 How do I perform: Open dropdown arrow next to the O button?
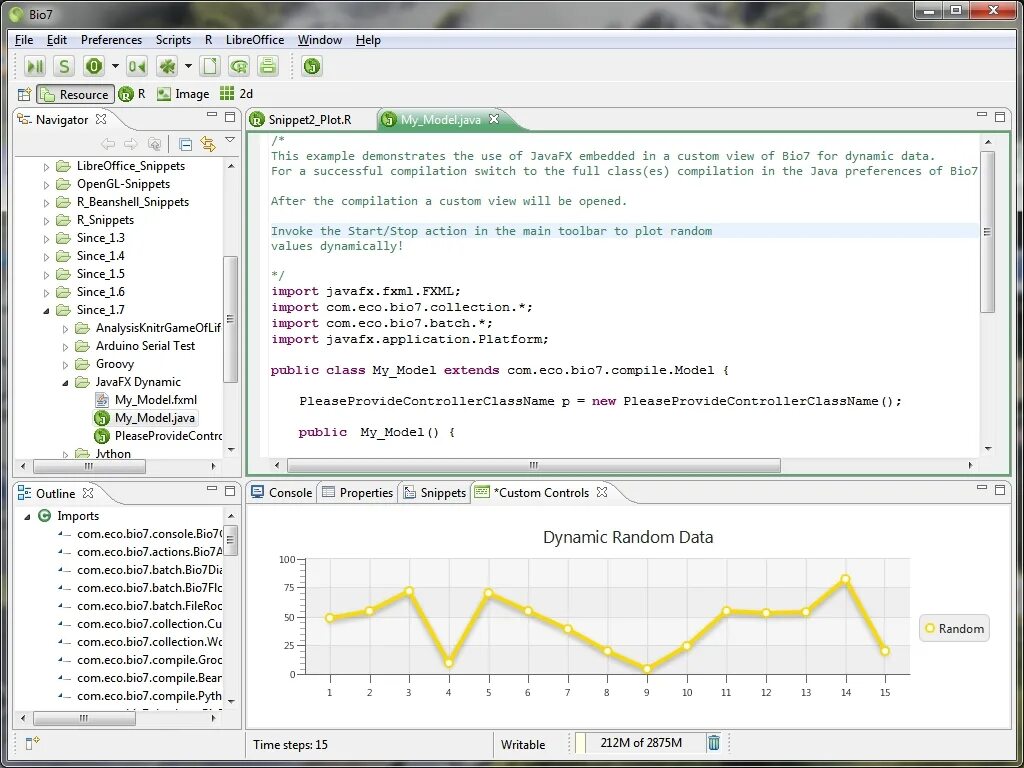(115, 66)
